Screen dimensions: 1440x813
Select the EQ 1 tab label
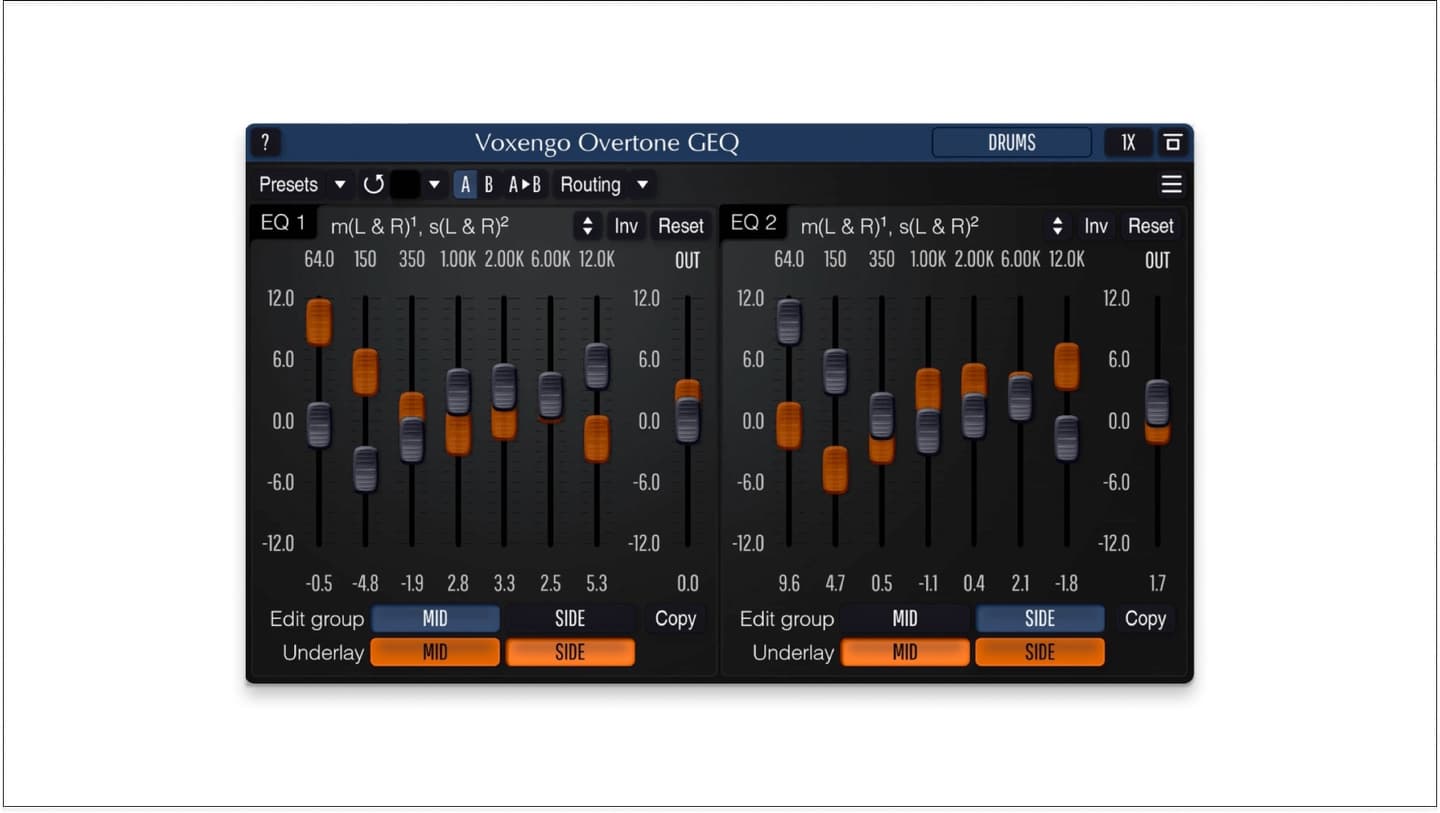pyautogui.click(x=283, y=223)
